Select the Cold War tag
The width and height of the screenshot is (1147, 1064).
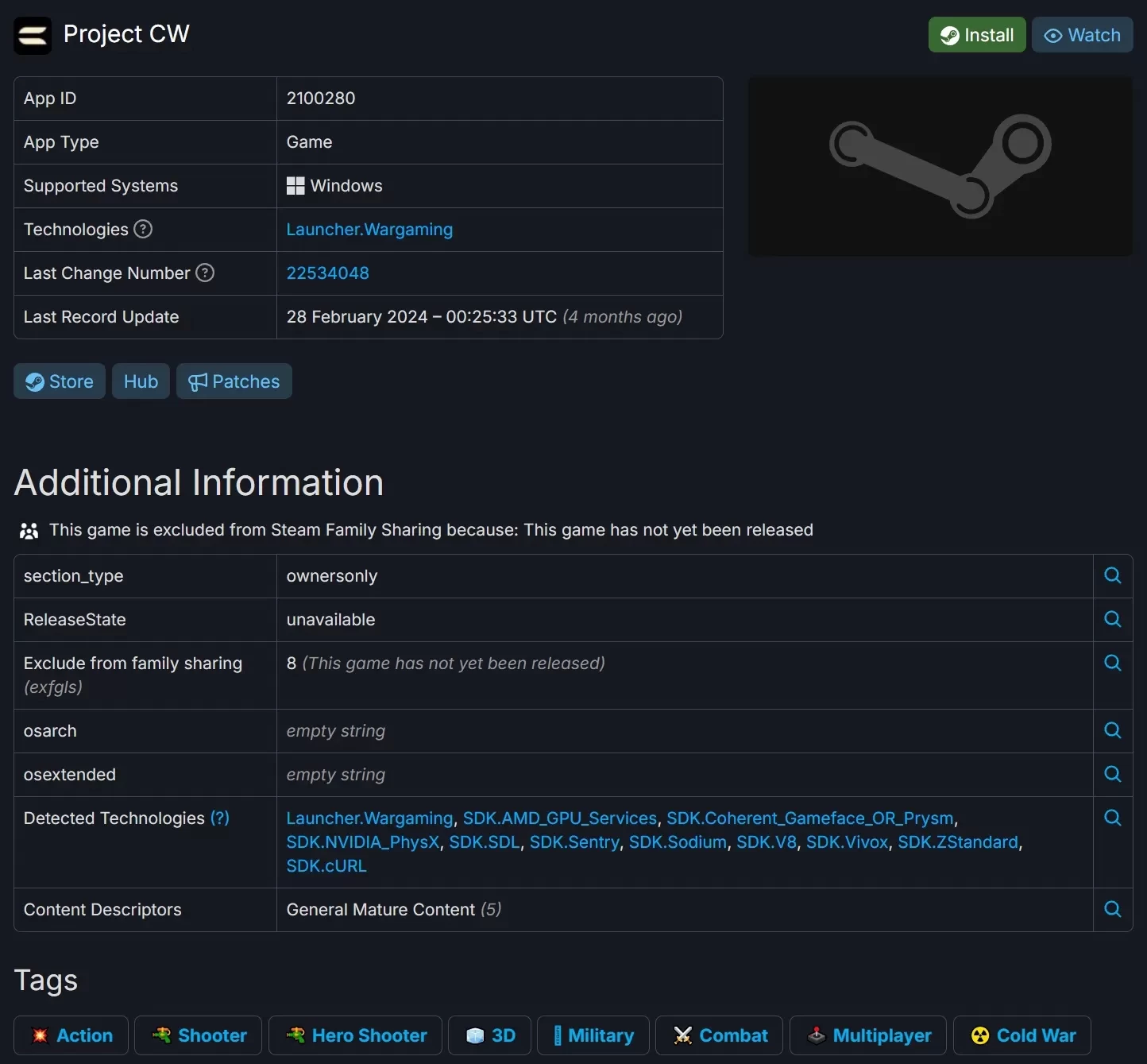click(1022, 1035)
